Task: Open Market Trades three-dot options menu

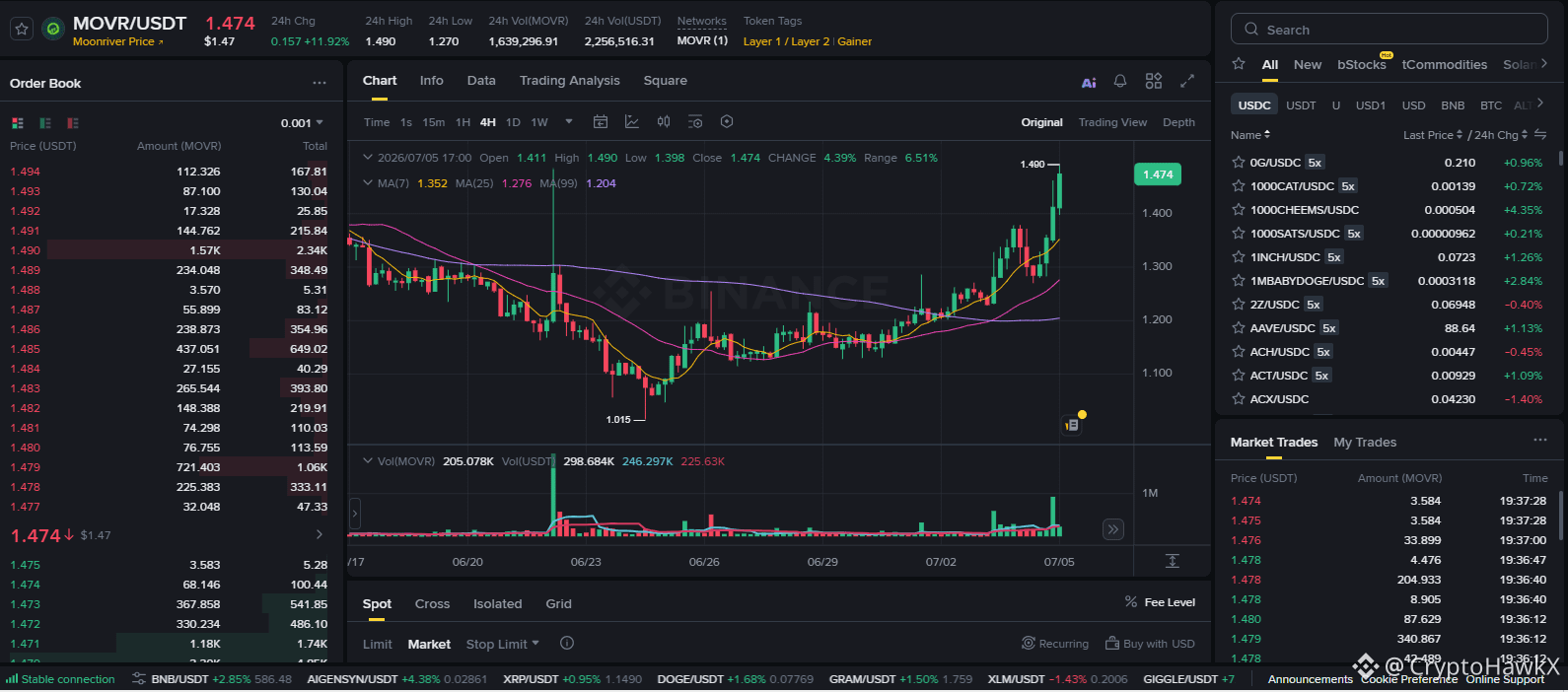Action: coord(1540,441)
